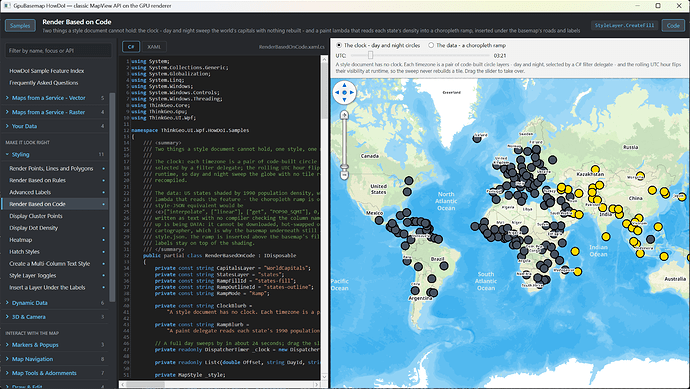Expand the Dynamic Data group
Image resolution: width=690 pixels, height=389 pixels.
pos(55,303)
